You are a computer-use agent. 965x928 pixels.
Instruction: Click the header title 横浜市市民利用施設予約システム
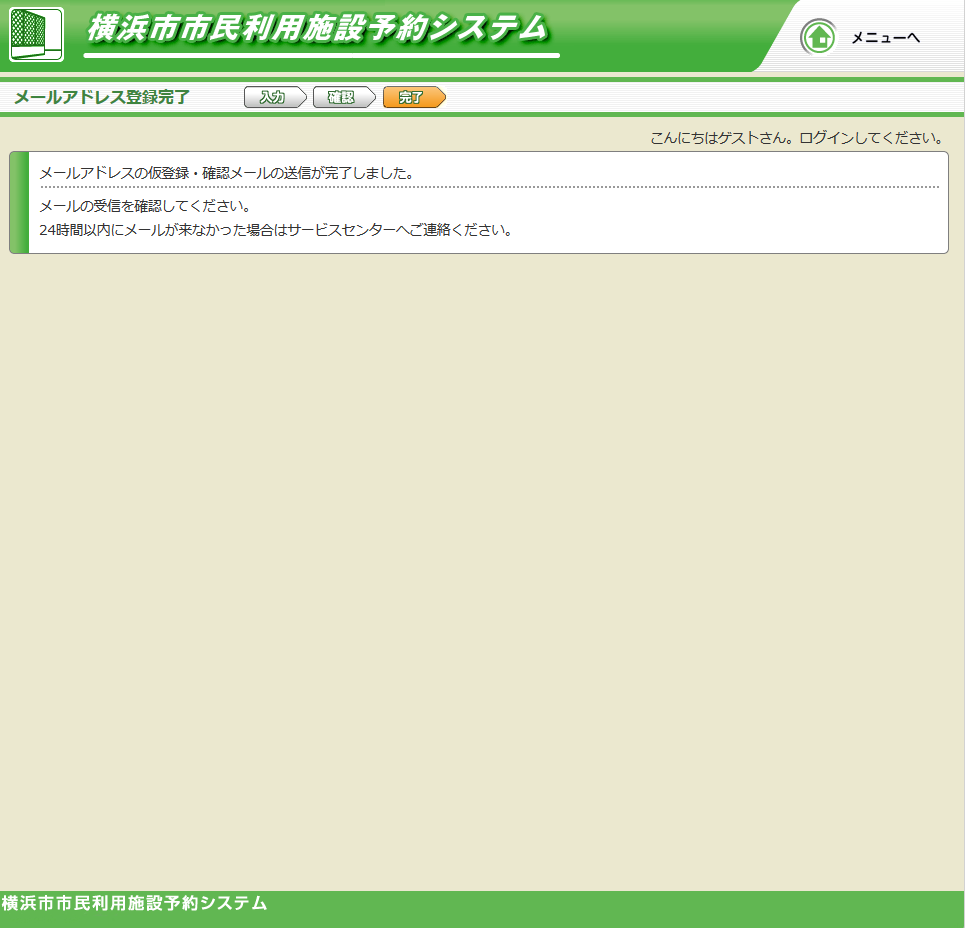click(x=318, y=28)
